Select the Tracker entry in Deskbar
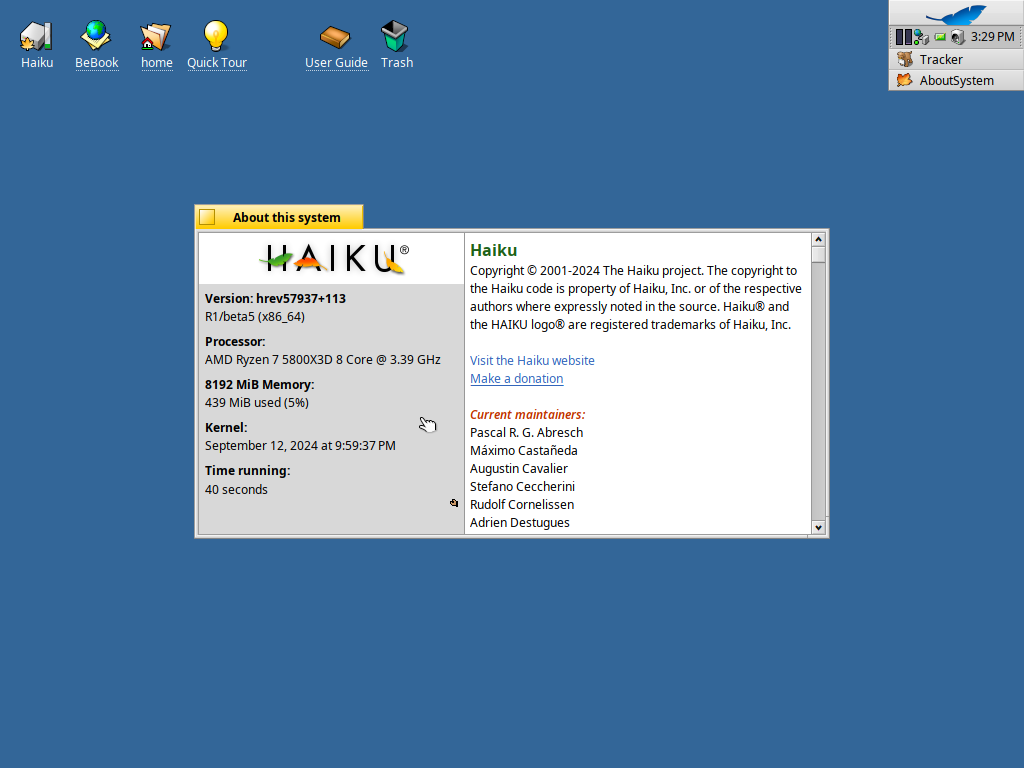1024x768 pixels. tap(956, 59)
